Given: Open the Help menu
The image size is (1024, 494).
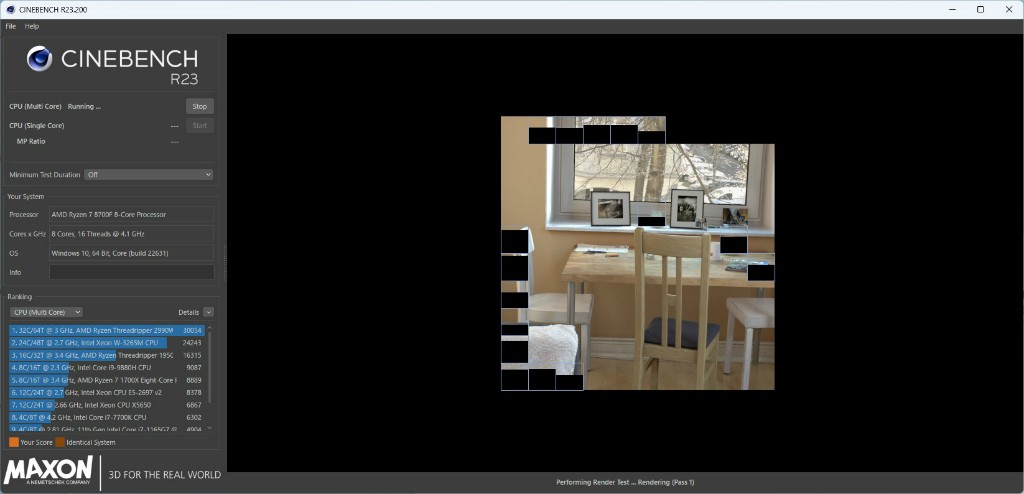Looking at the screenshot, I should [x=32, y=26].
